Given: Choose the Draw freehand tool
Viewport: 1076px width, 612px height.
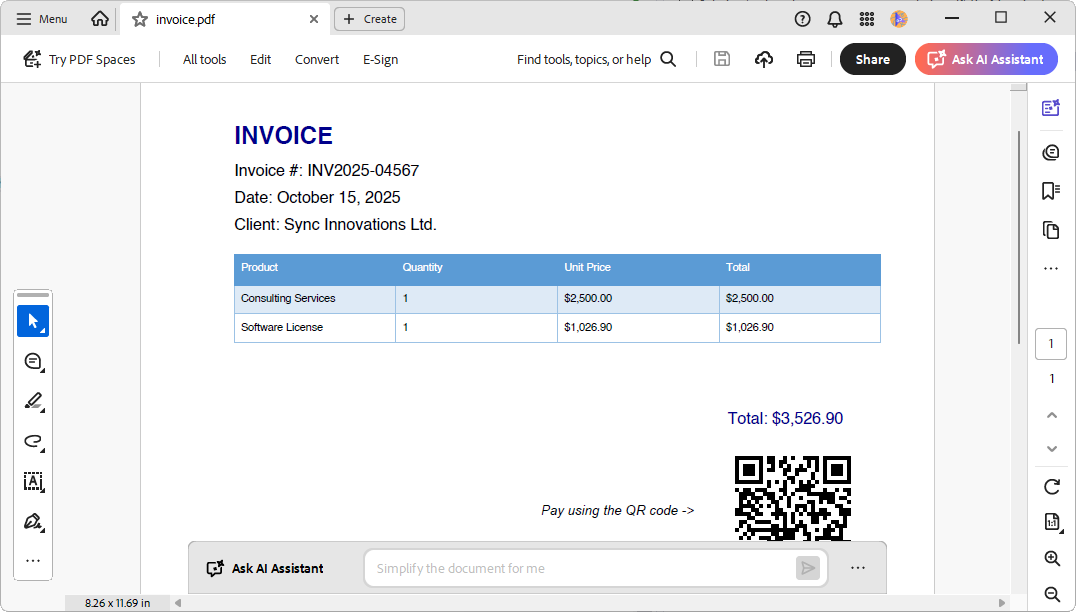Looking at the screenshot, I should pyautogui.click(x=33, y=441).
